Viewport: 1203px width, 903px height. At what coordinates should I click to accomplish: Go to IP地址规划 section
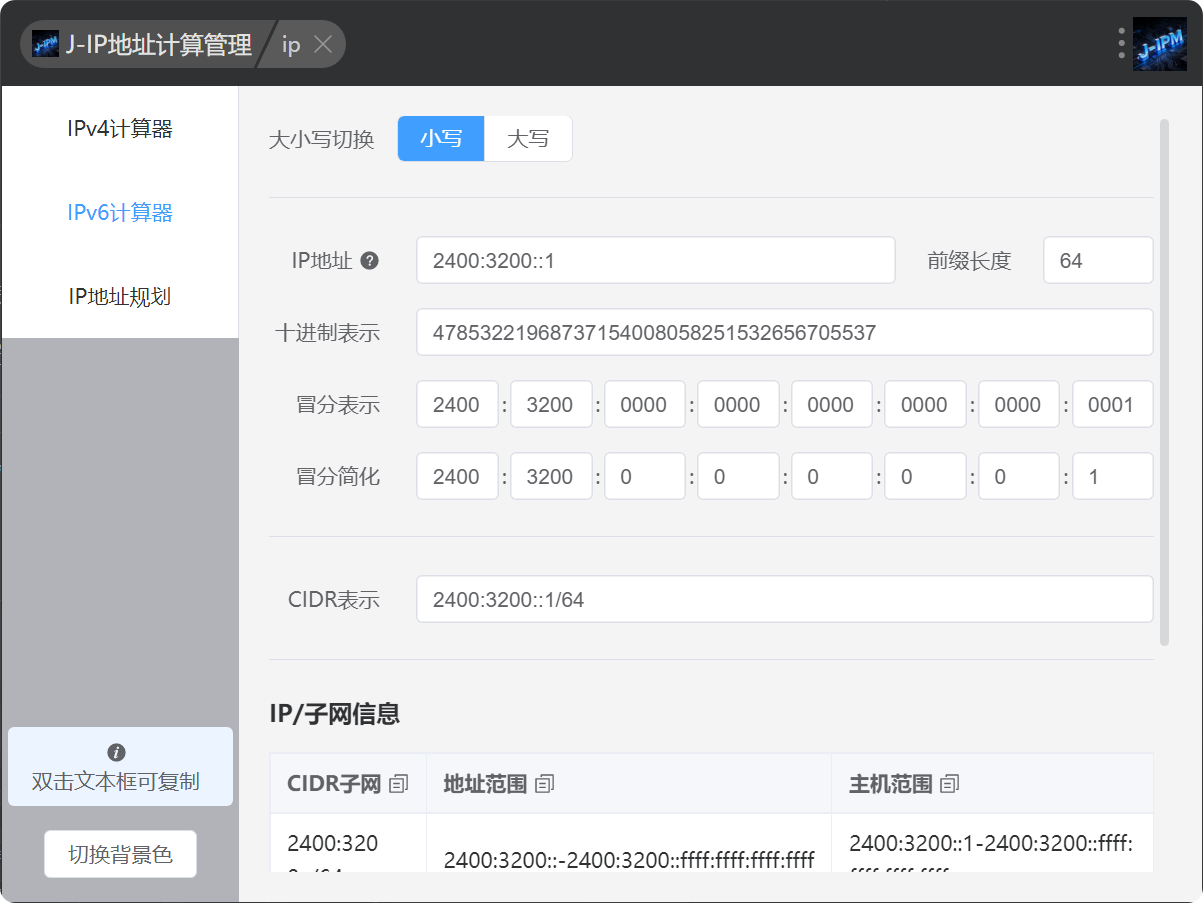pyautogui.click(x=120, y=297)
